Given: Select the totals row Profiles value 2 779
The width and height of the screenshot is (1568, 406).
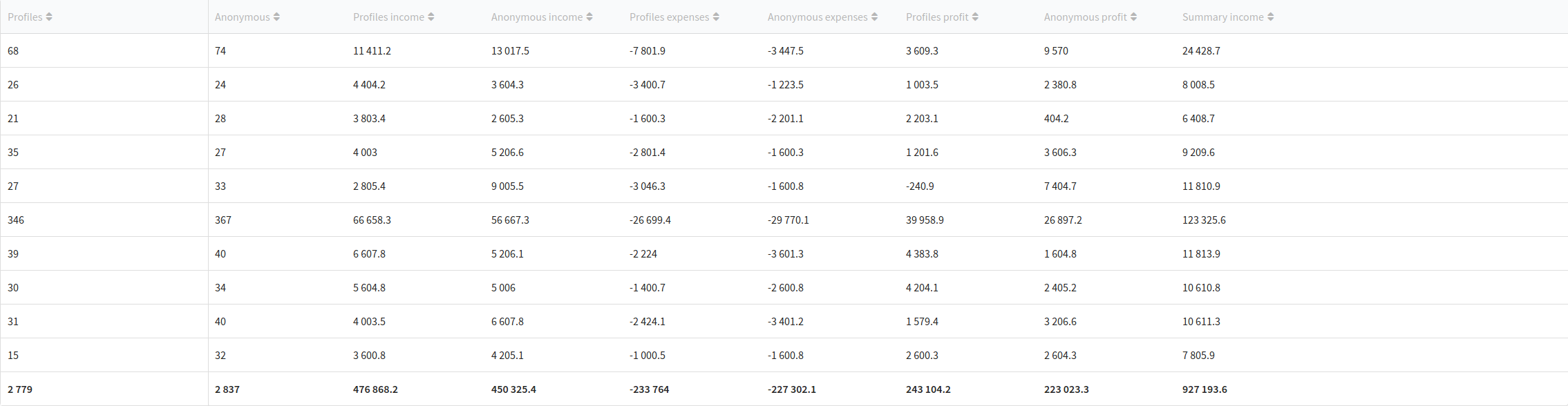Looking at the screenshot, I should [20, 389].
